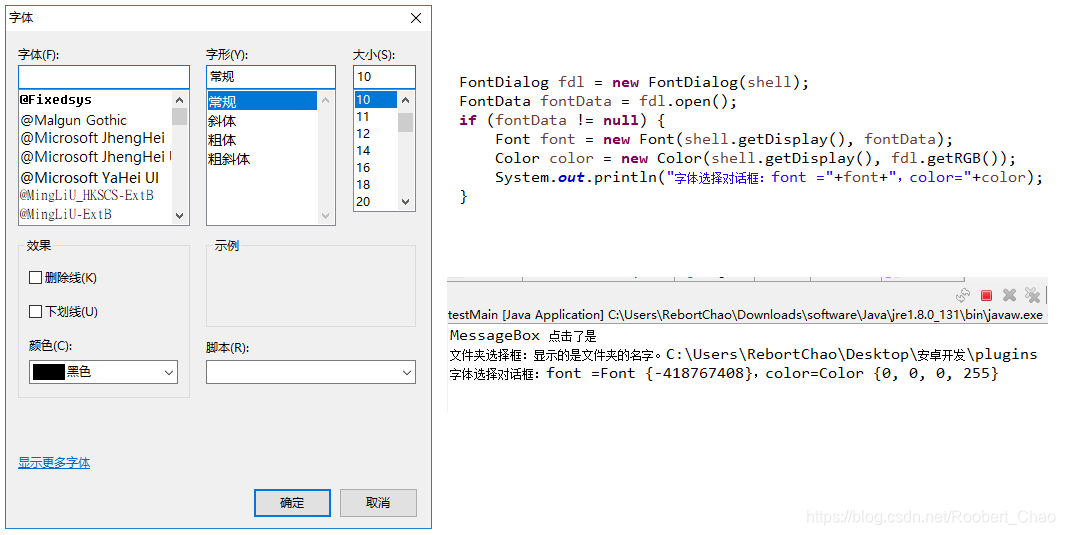Image resolution: width=1065 pixels, height=535 pixels.
Task: Click style list scroll-down arrow
Action: click(x=325, y=216)
